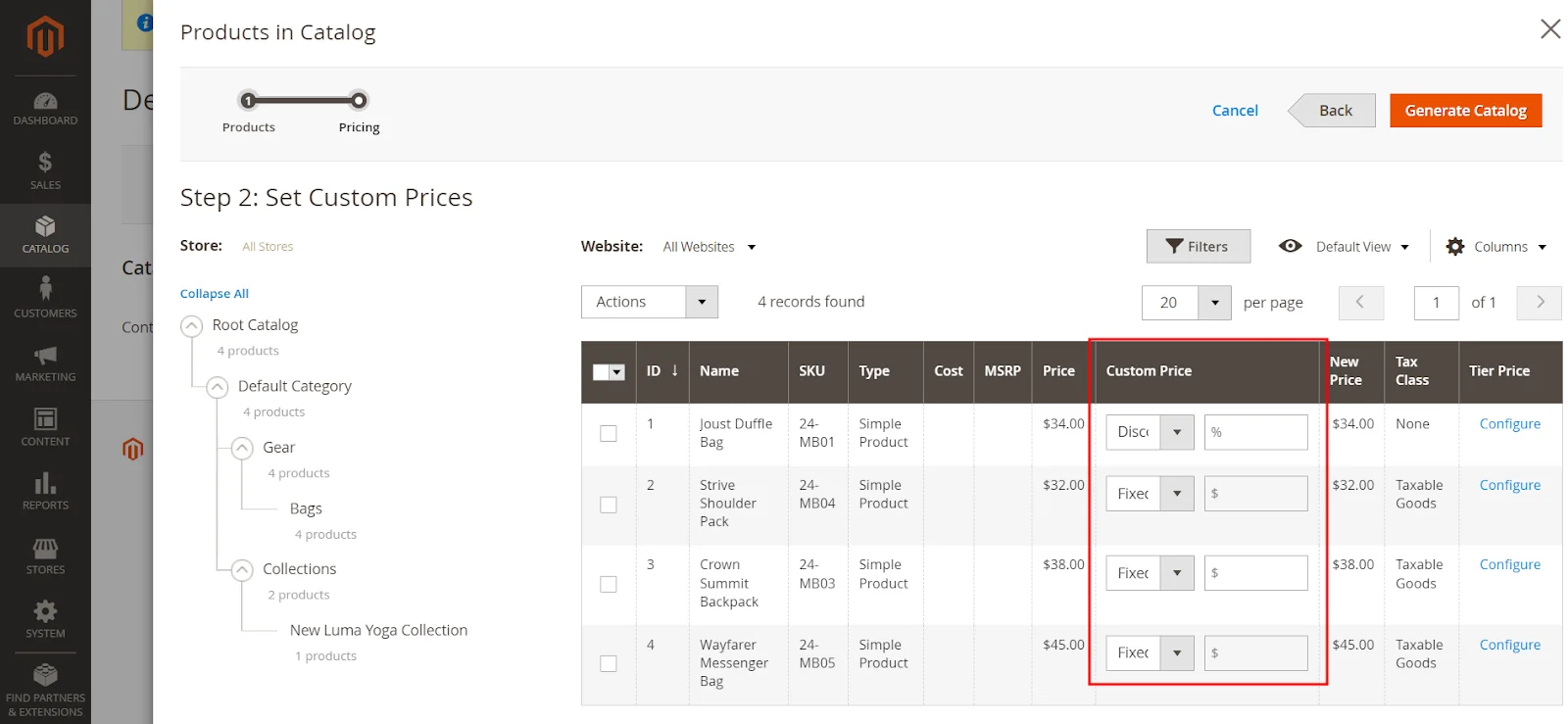
Task: Open the Actions dropdown
Action: click(650, 302)
